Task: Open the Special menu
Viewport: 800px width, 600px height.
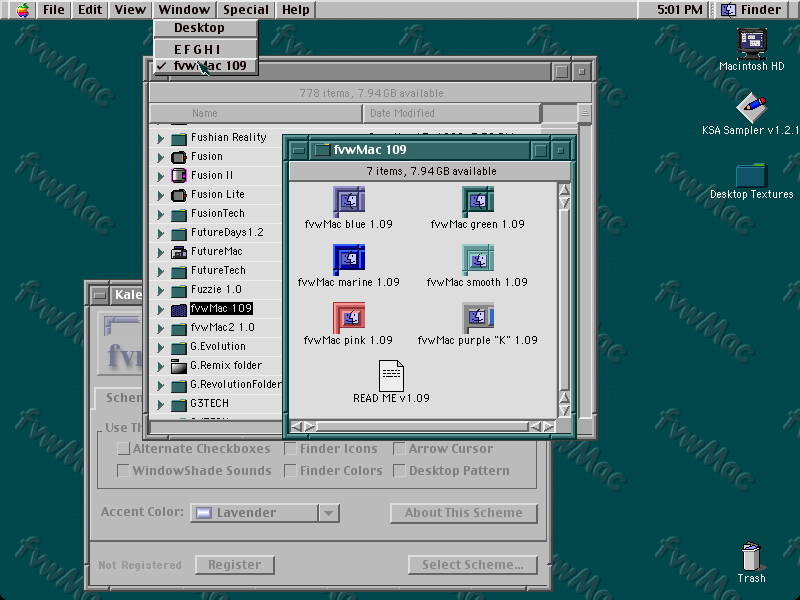Action: (246, 10)
